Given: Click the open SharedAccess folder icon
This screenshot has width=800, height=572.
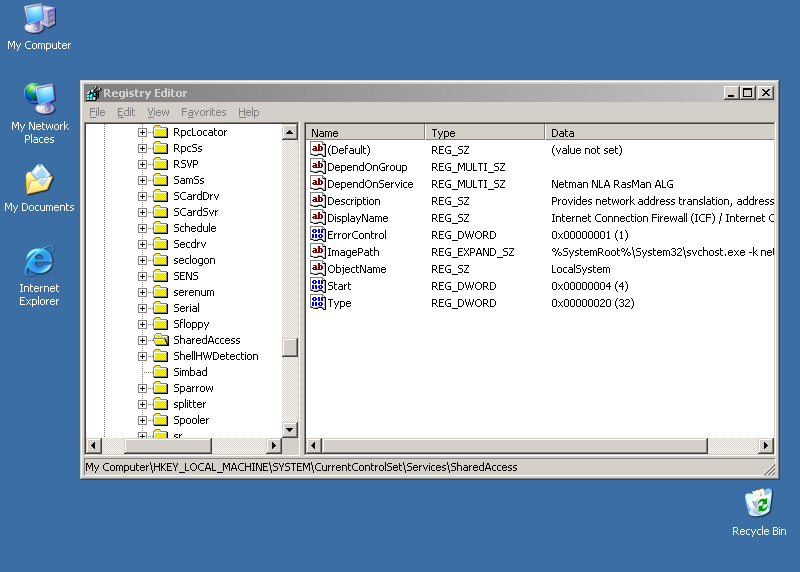Looking at the screenshot, I should 161,340.
